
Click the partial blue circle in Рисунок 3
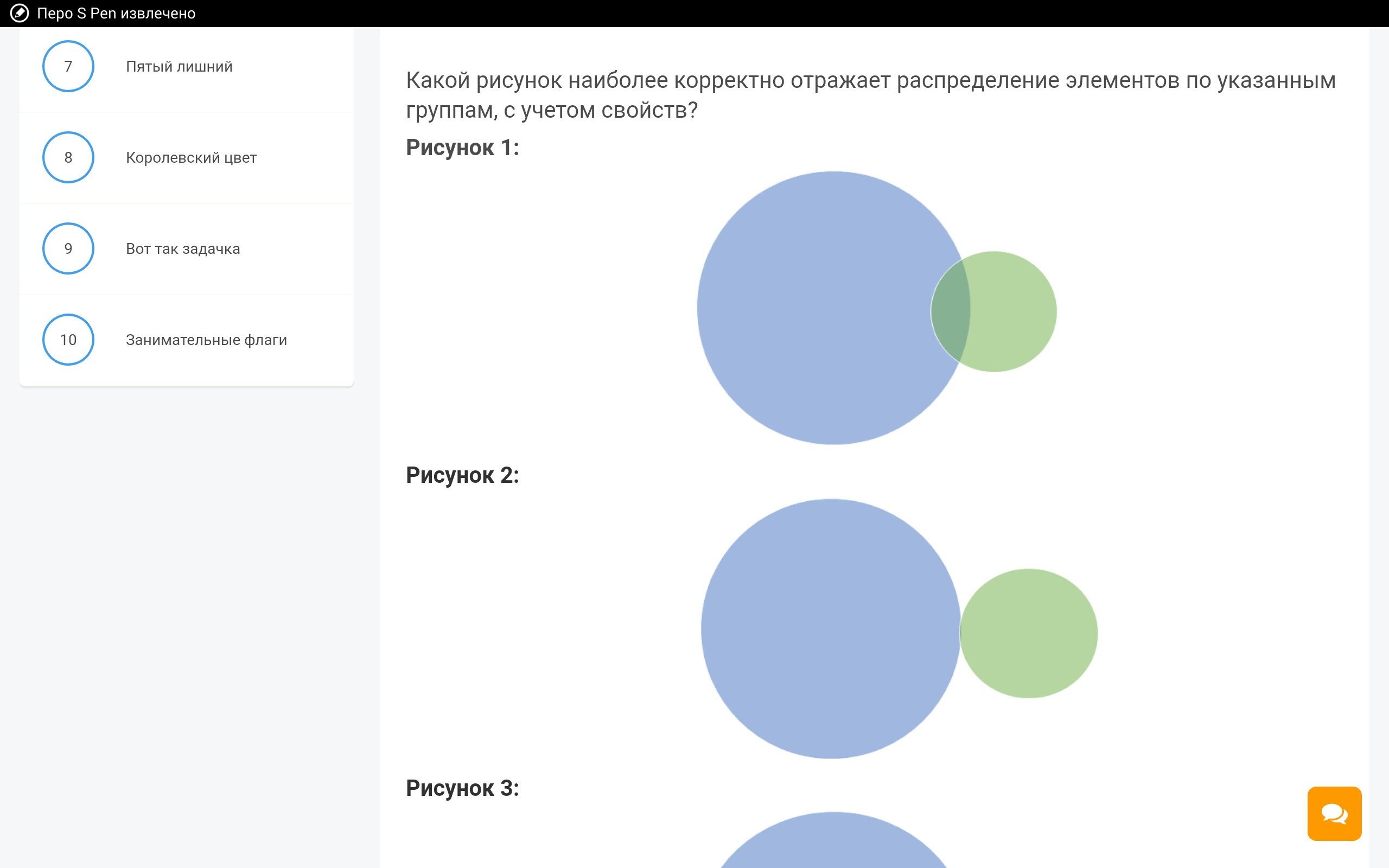[x=832, y=844]
